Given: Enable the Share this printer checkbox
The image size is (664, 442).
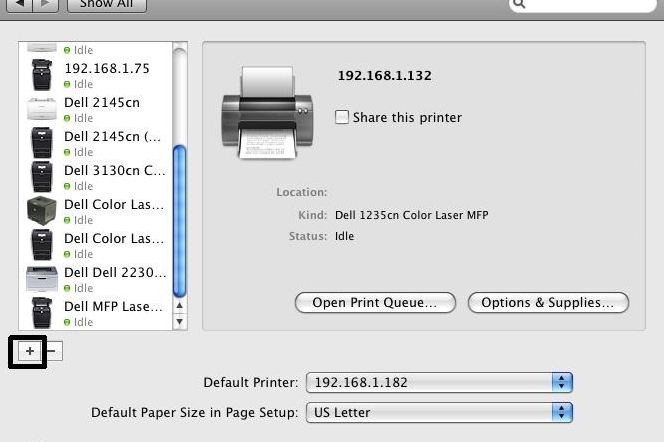Looking at the screenshot, I should tap(342, 117).
